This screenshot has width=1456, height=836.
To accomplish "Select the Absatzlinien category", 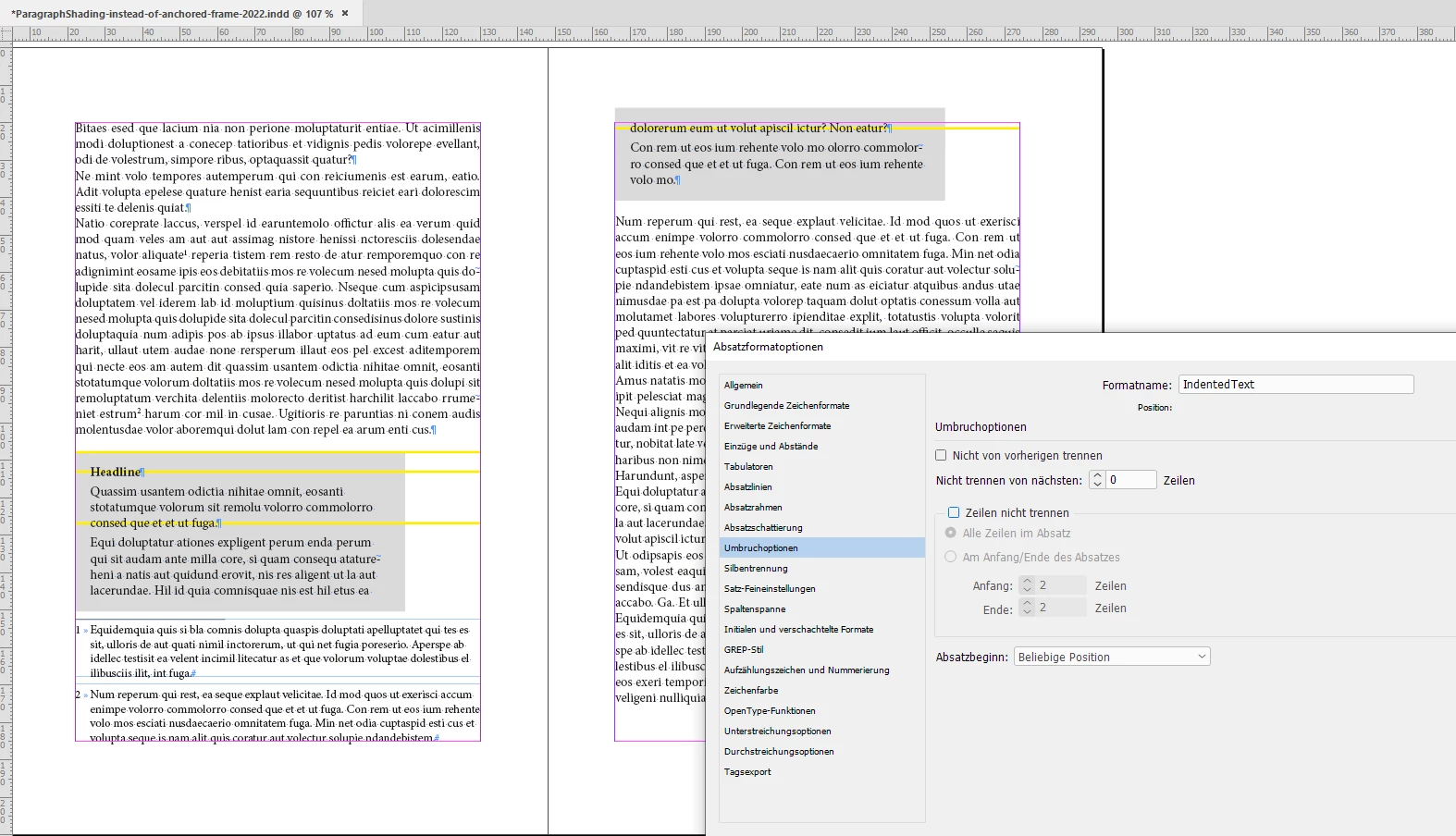I will pos(821,486).
